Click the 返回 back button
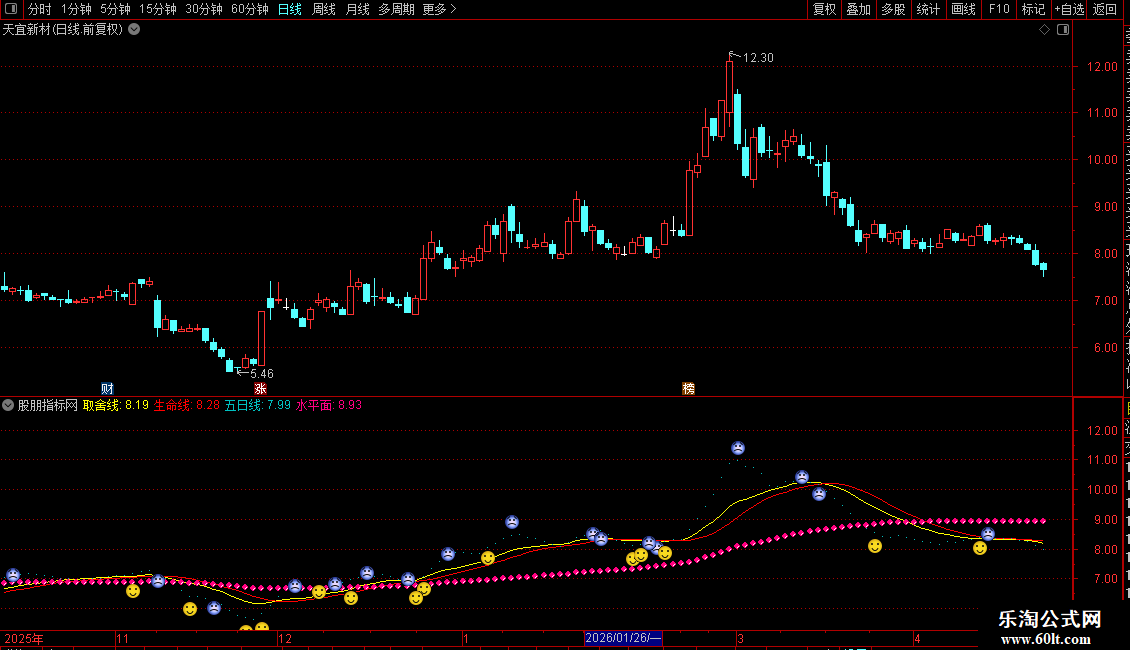Screen dimensions: 1130x650 (1104, 9)
